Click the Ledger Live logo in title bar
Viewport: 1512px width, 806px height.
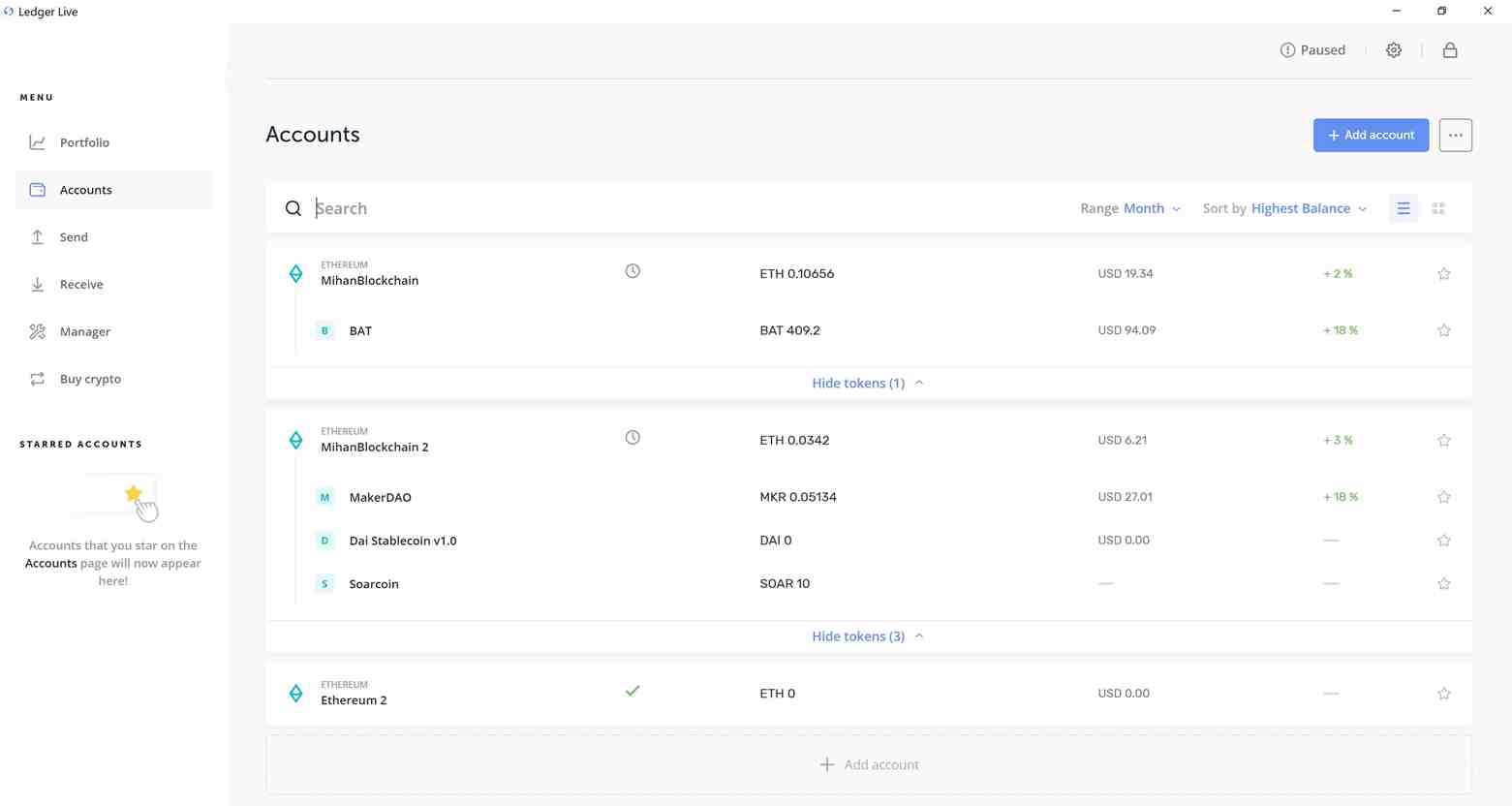coord(9,12)
